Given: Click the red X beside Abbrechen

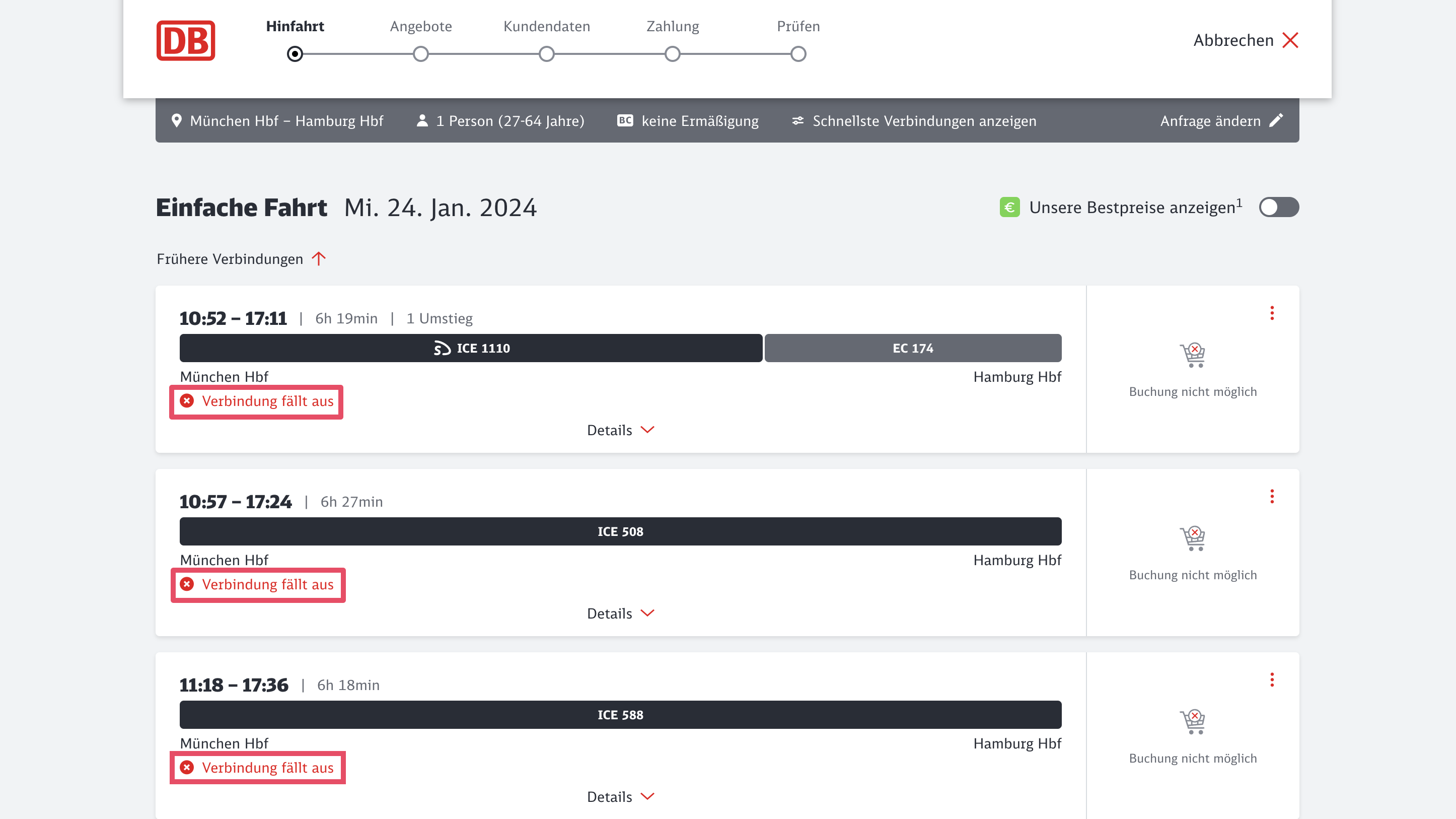Looking at the screenshot, I should 1290,41.
